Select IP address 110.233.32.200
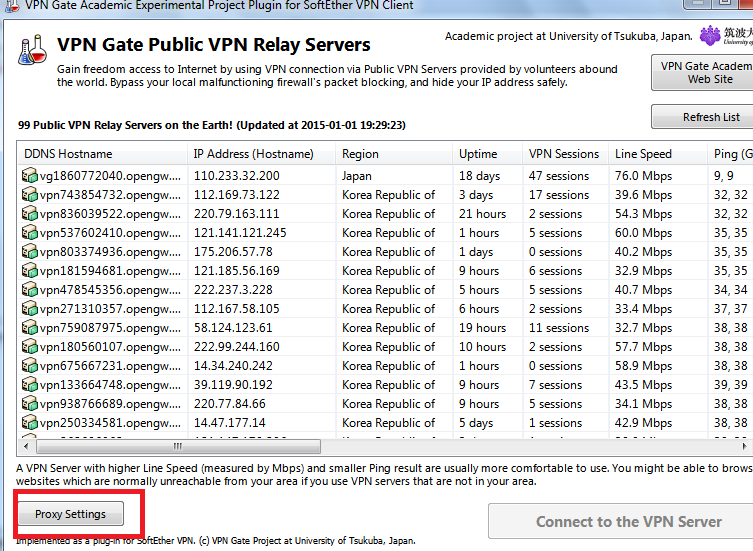Viewport: 753px width, 551px height. [237, 175]
